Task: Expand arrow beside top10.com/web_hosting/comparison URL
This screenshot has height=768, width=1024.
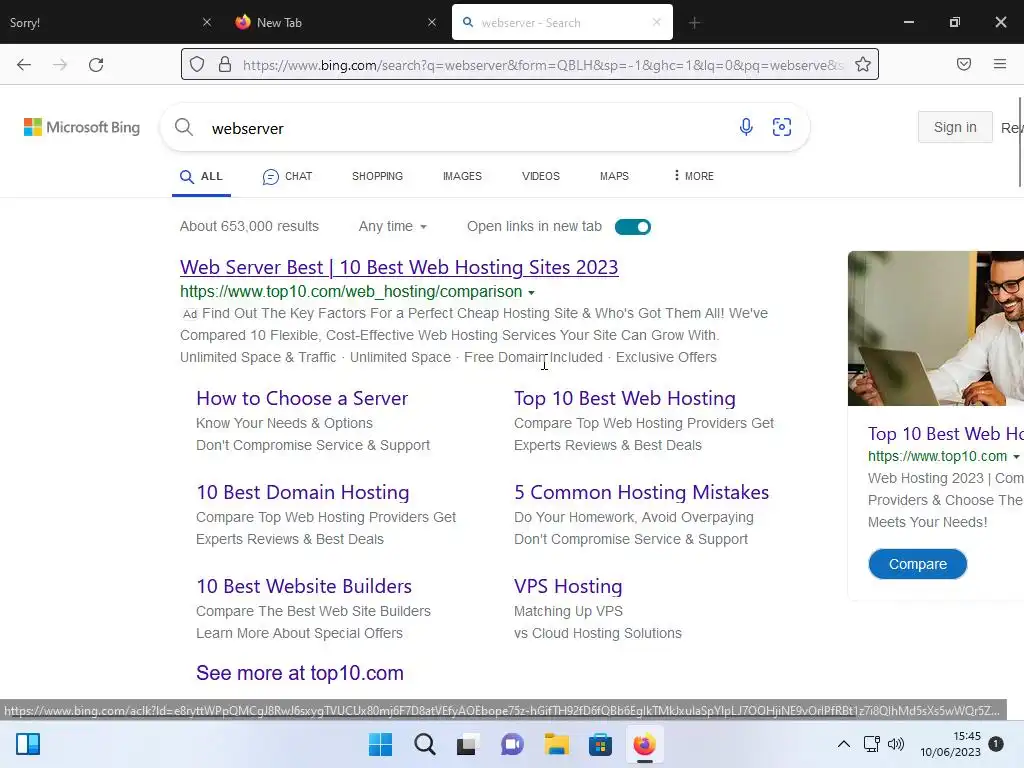Action: (x=532, y=293)
